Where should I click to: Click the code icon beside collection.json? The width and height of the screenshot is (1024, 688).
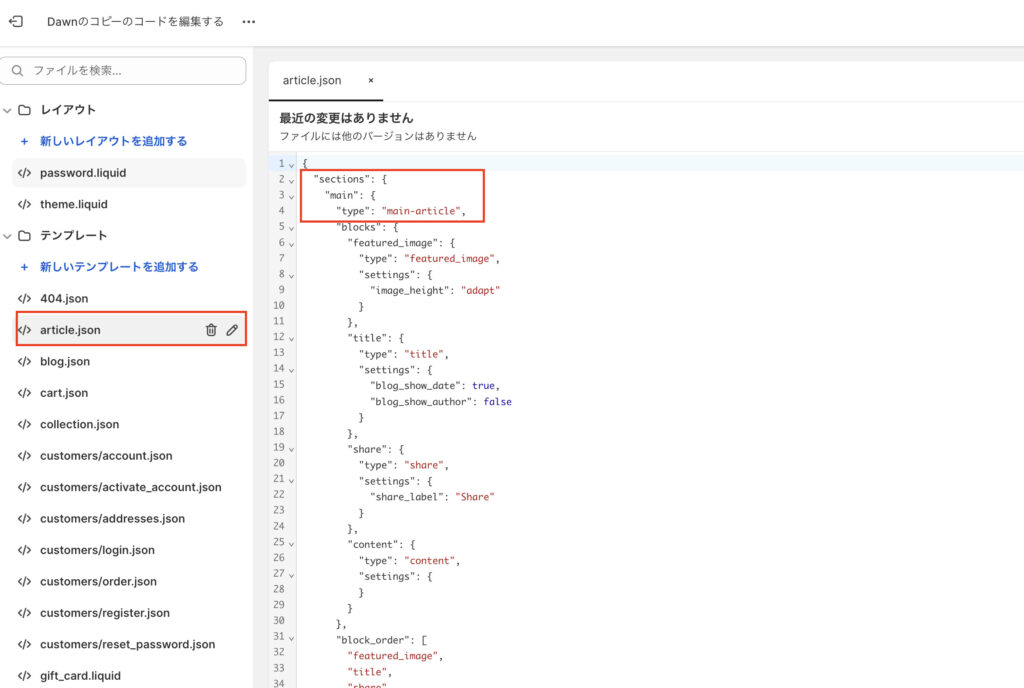tap(24, 424)
